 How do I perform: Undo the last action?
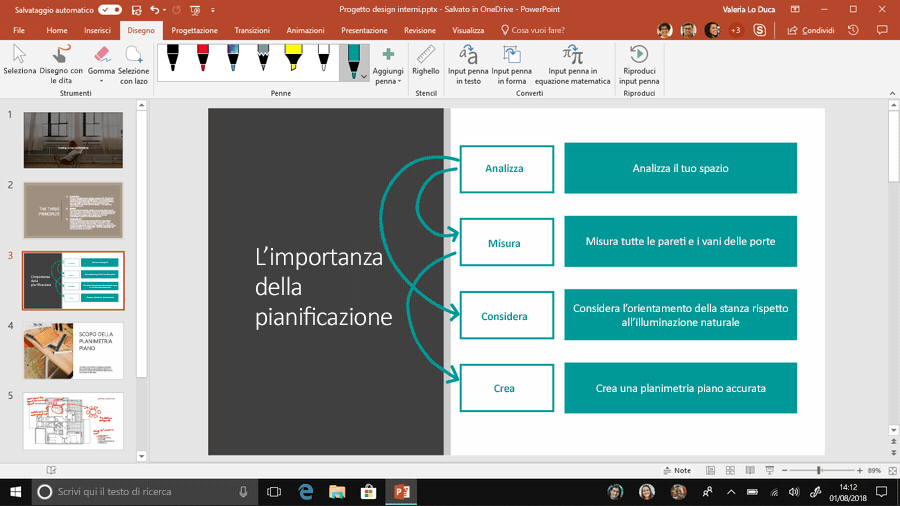(x=154, y=10)
